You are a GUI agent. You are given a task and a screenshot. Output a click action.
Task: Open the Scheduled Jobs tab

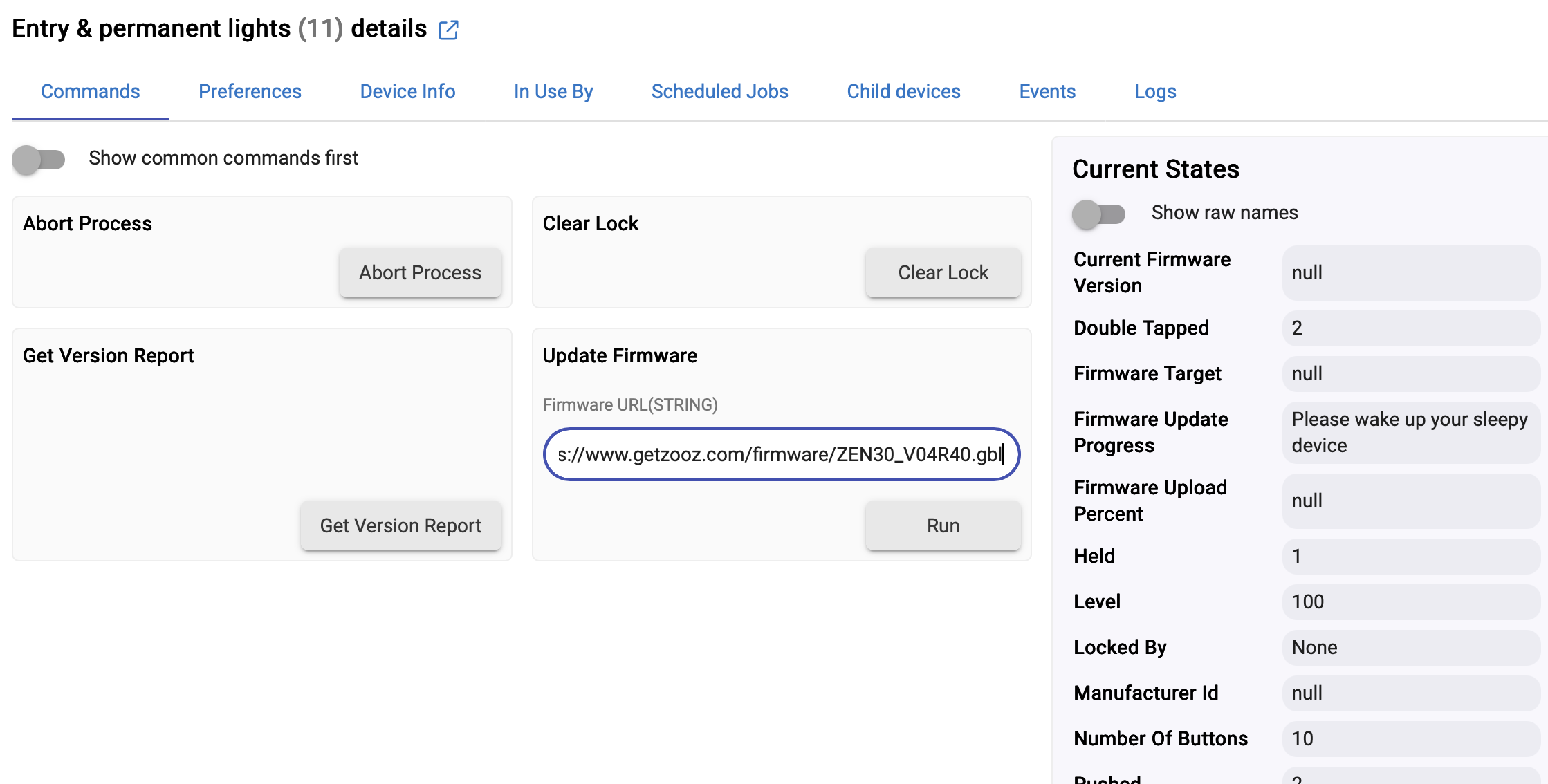click(x=719, y=92)
